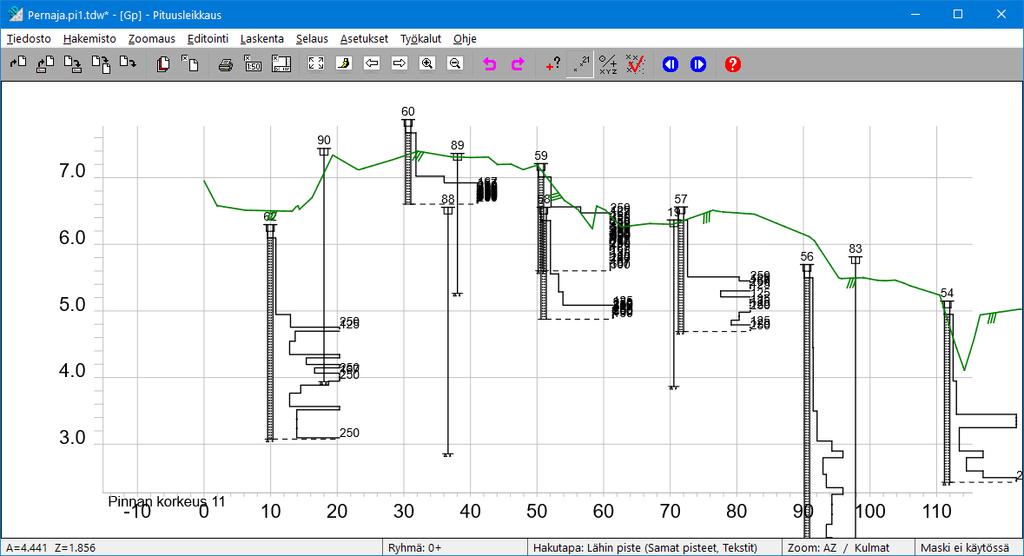The width and height of the screenshot is (1024, 556).
Task: Click the zoom extents icon
Action: coord(316,63)
